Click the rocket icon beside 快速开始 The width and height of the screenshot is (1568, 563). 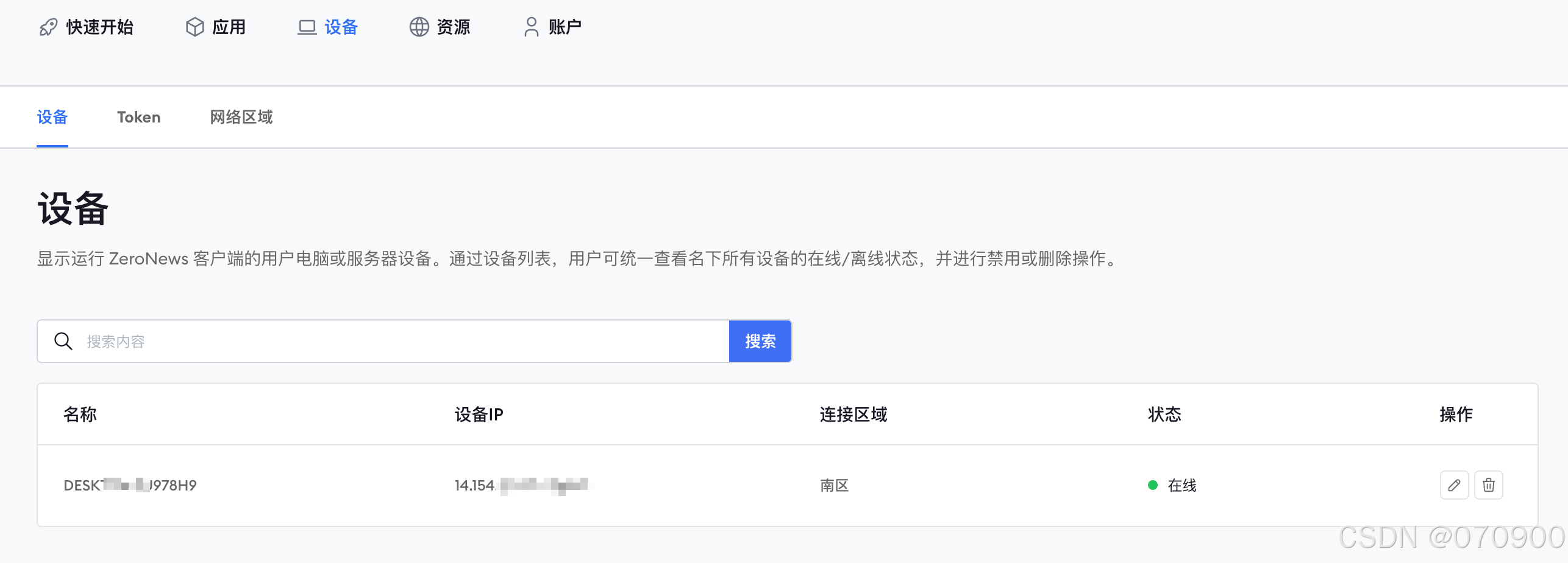[48, 27]
